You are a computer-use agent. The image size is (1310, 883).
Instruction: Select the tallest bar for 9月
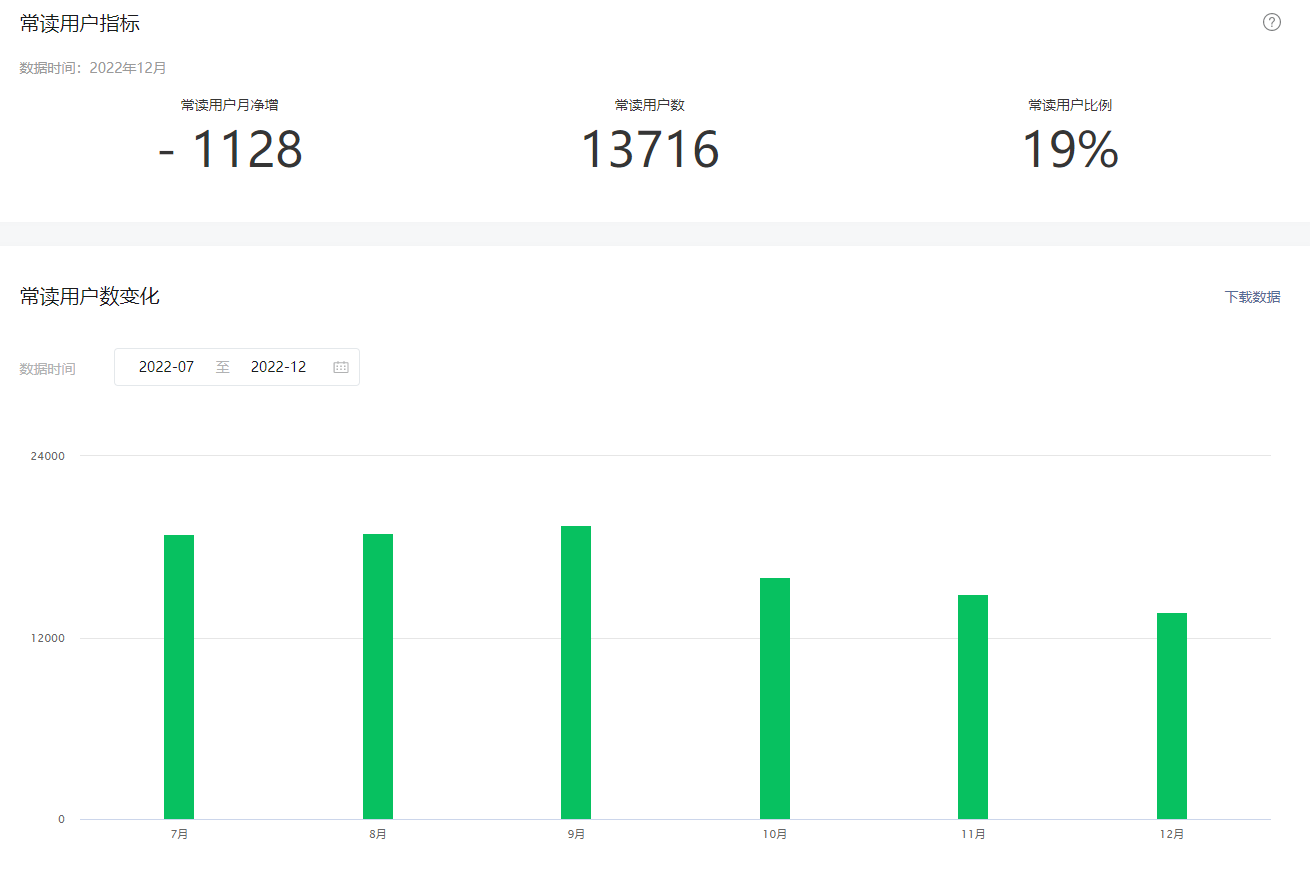pyautogui.click(x=576, y=672)
